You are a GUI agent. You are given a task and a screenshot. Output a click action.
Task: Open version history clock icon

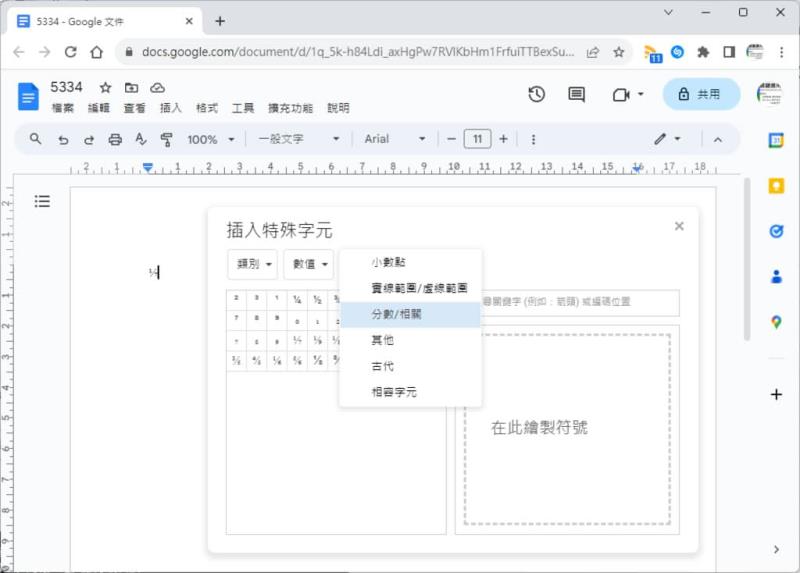[537, 94]
